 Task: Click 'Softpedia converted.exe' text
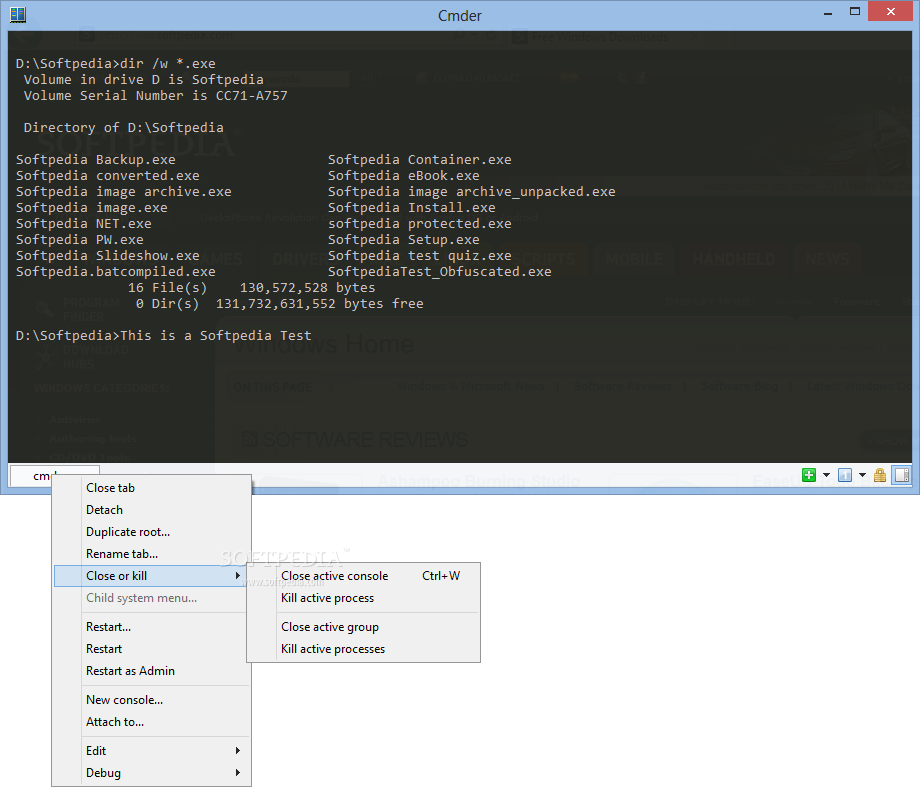pyautogui.click(x=107, y=175)
